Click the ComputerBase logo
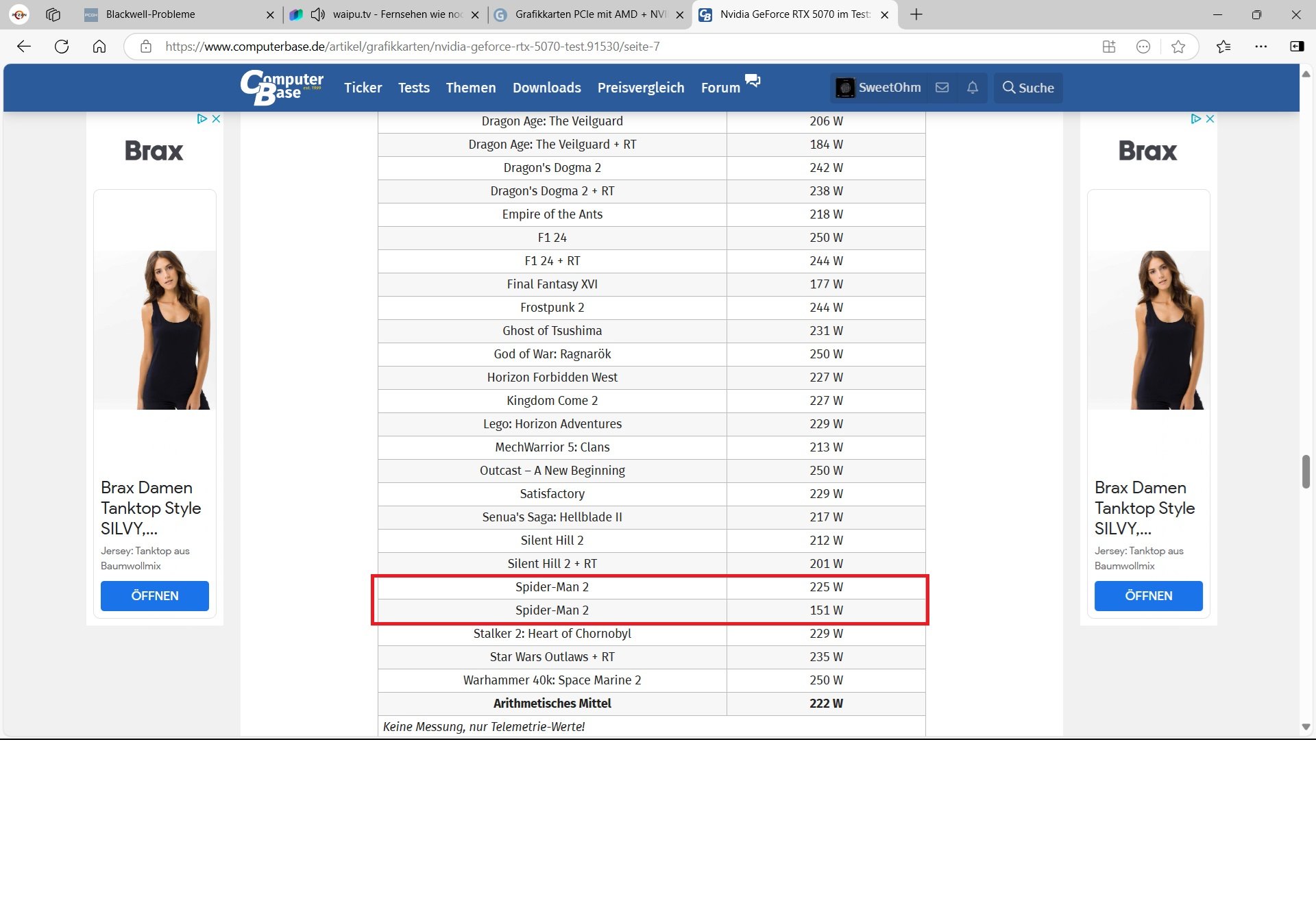This screenshot has height=916, width=1316. (282, 88)
